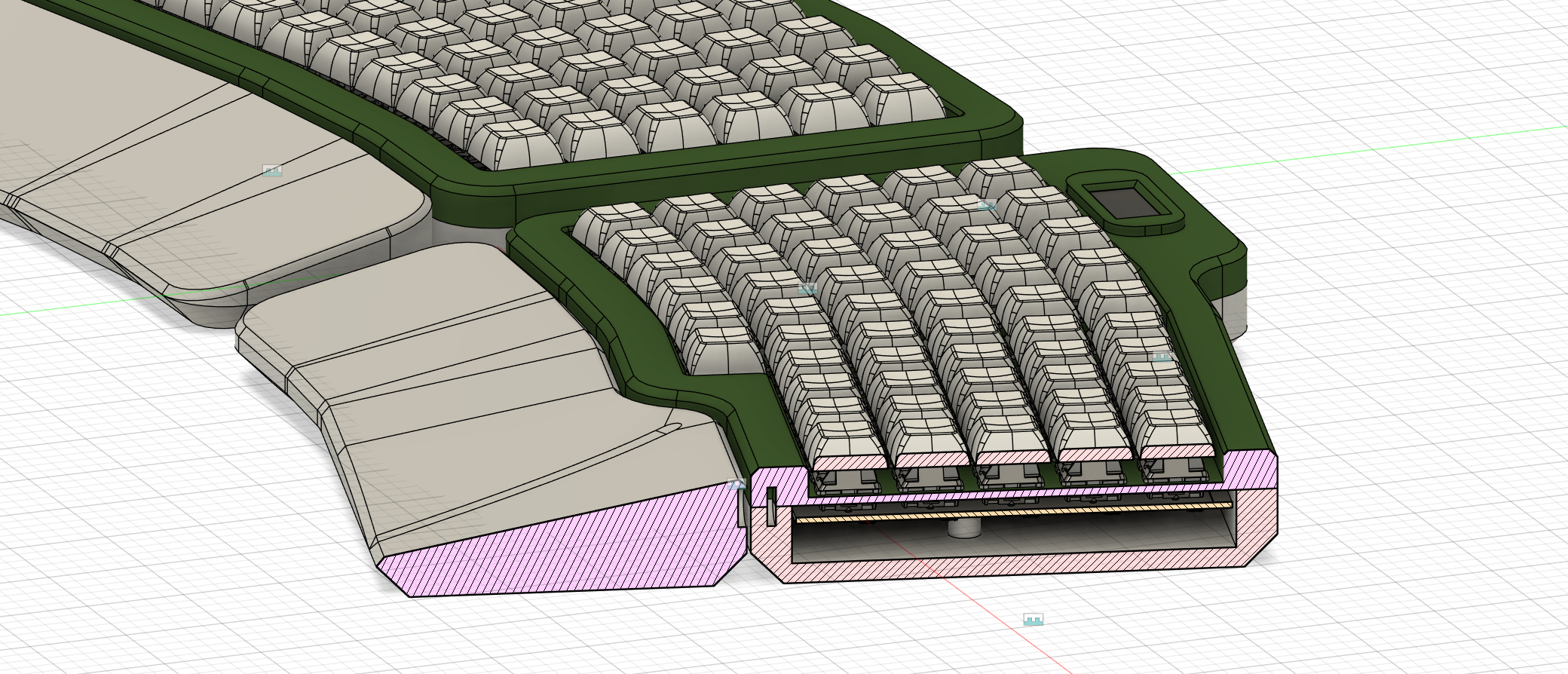Click the section glyph at palm rest seam
The width and height of the screenshot is (1568, 674).
click(737, 484)
